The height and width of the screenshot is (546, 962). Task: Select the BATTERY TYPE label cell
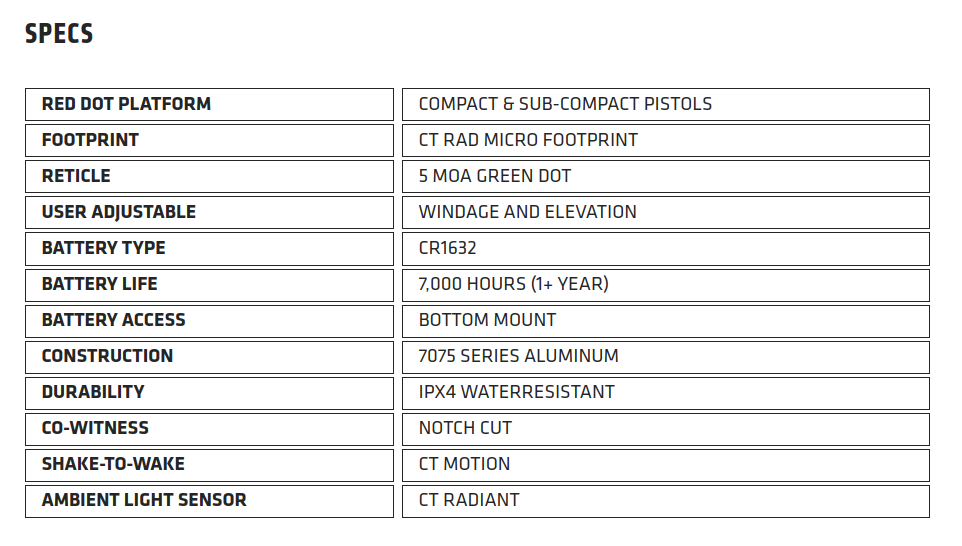209,248
